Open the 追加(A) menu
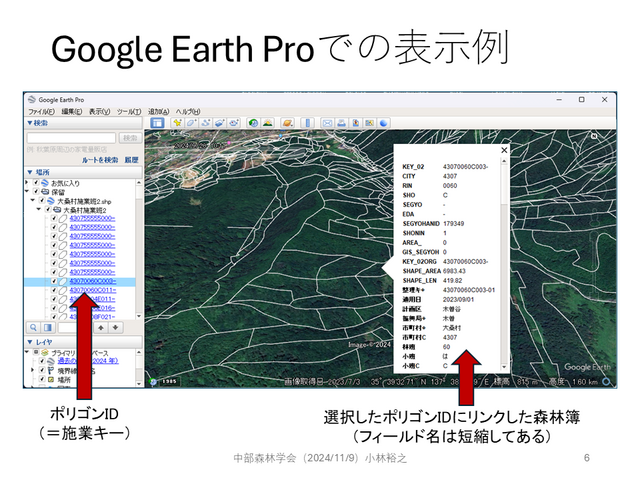640x480 pixels. (158, 111)
